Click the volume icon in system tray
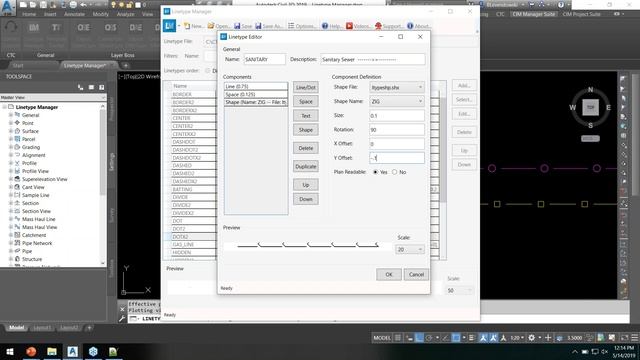This screenshot has width=640, height=360. tap(604, 351)
